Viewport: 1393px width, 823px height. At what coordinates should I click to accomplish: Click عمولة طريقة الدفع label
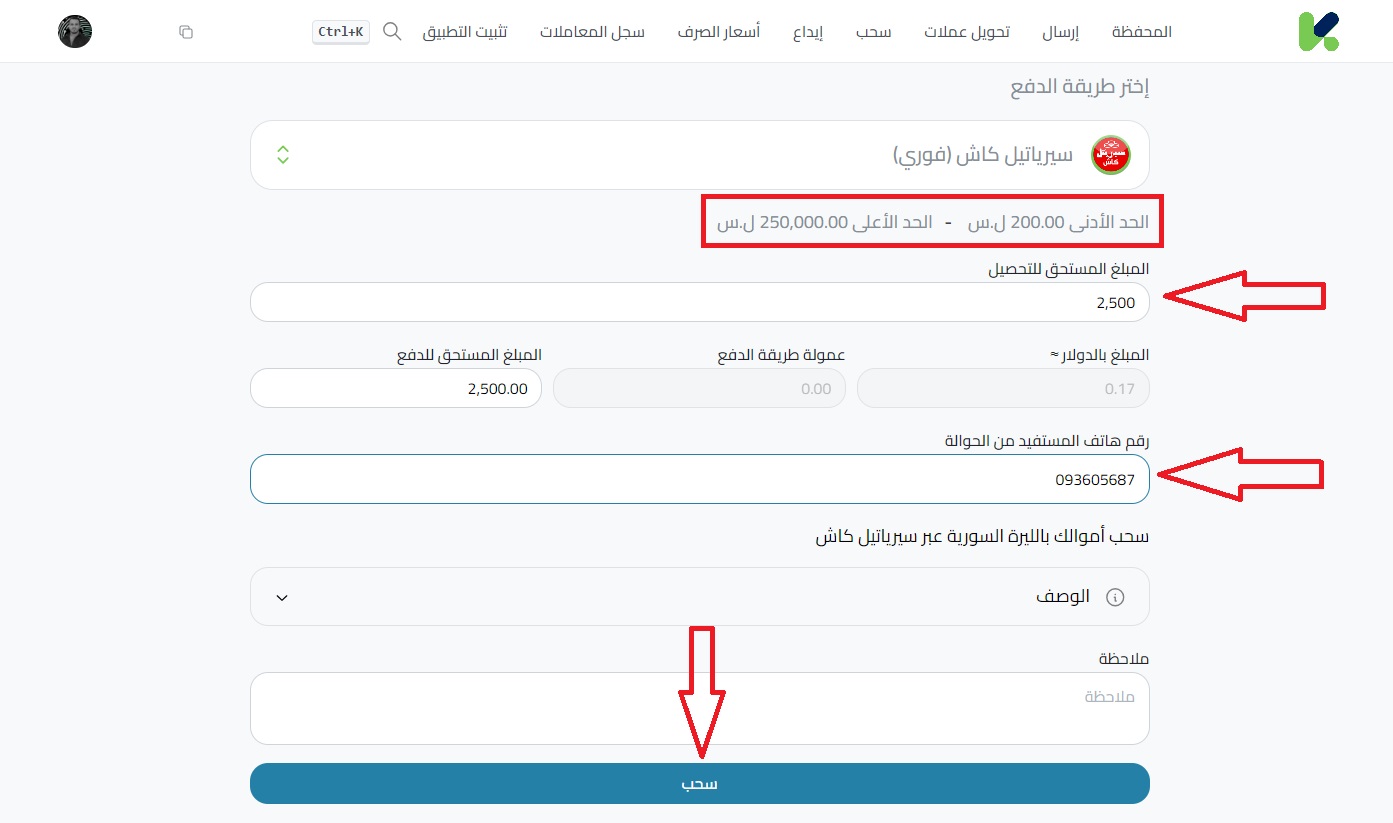[x=782, y=355]
